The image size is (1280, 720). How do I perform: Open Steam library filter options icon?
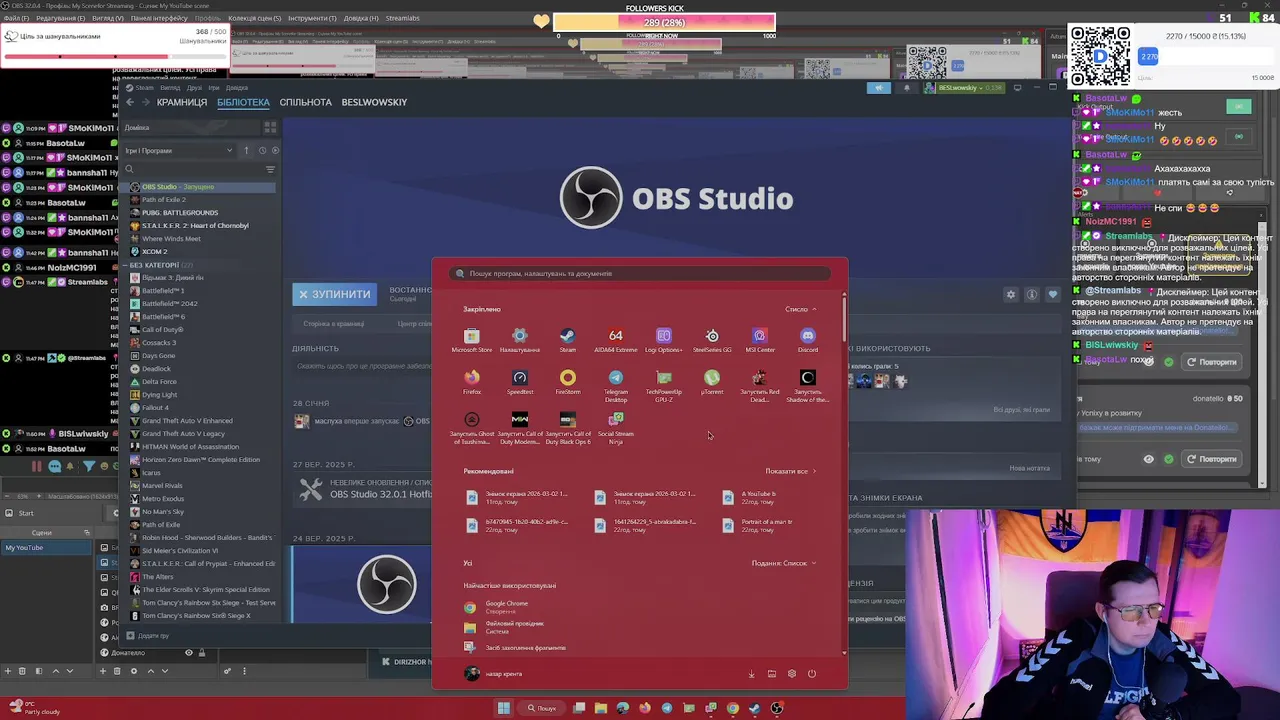click(x=270, y=168)
